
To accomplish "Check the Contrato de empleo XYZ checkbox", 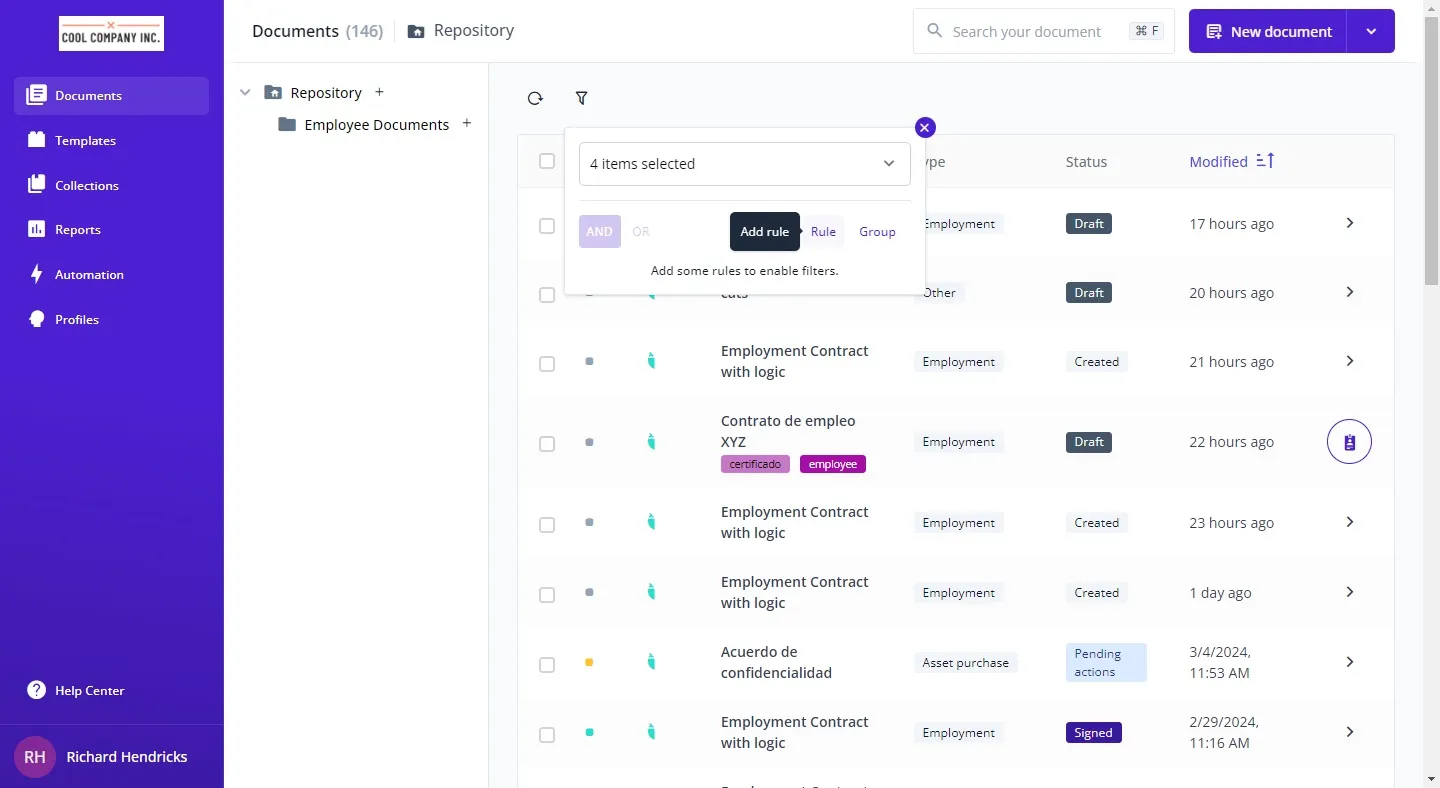I will click(x=547, y=444).
